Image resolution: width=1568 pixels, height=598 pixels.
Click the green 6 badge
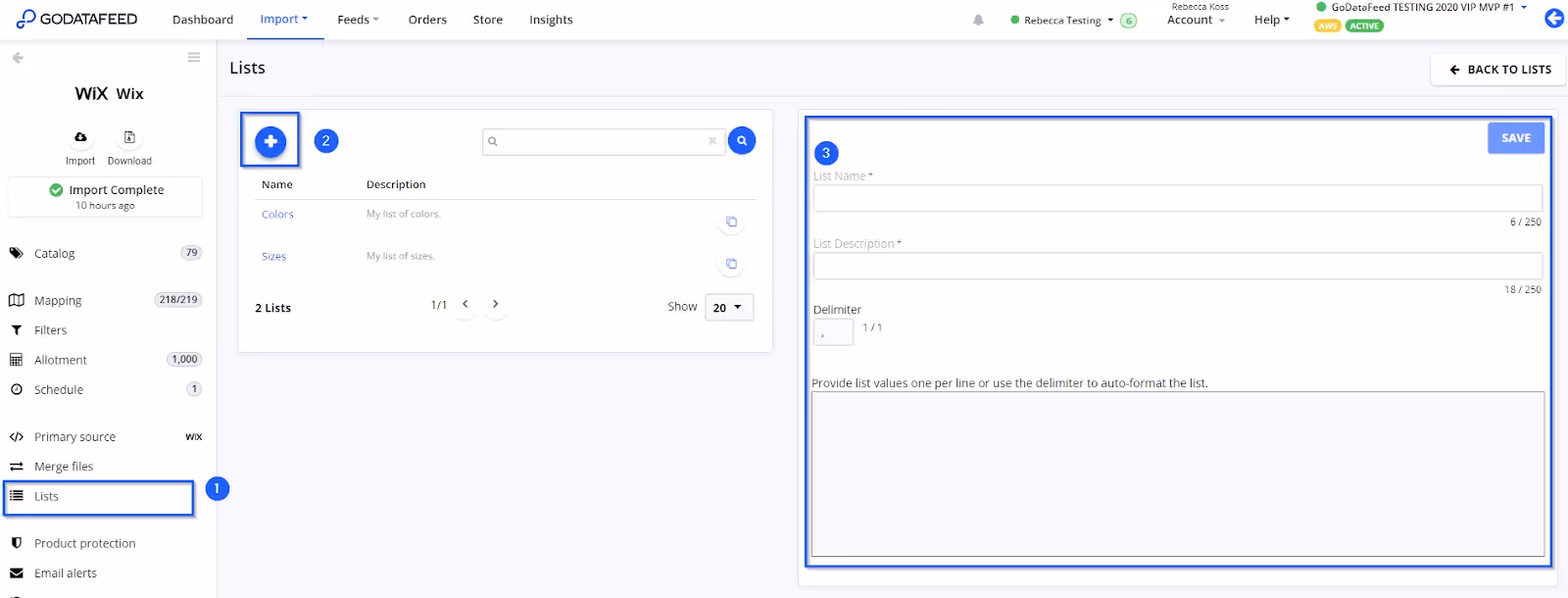click(x=1129, y=21)
